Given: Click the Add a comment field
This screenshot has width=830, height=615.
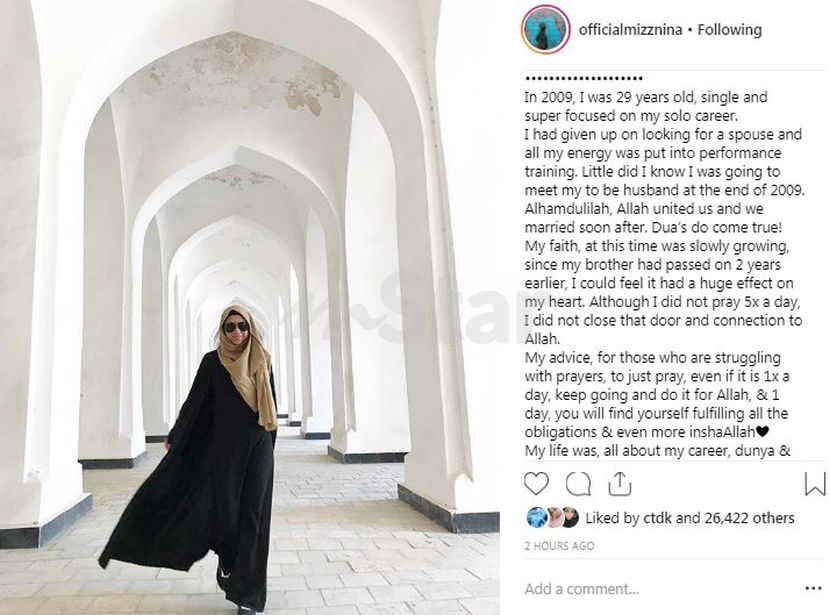Looking at the screenshot, I should click(662, 589).
